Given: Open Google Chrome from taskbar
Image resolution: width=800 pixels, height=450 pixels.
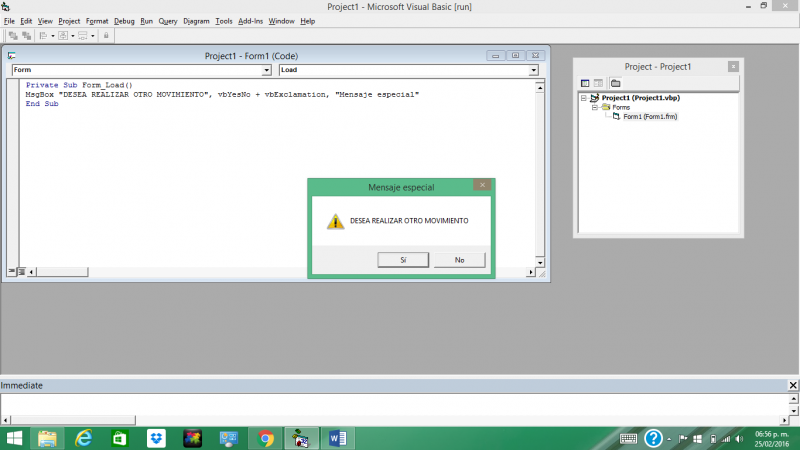Looking at the screenshot, I should coord(265,438).
